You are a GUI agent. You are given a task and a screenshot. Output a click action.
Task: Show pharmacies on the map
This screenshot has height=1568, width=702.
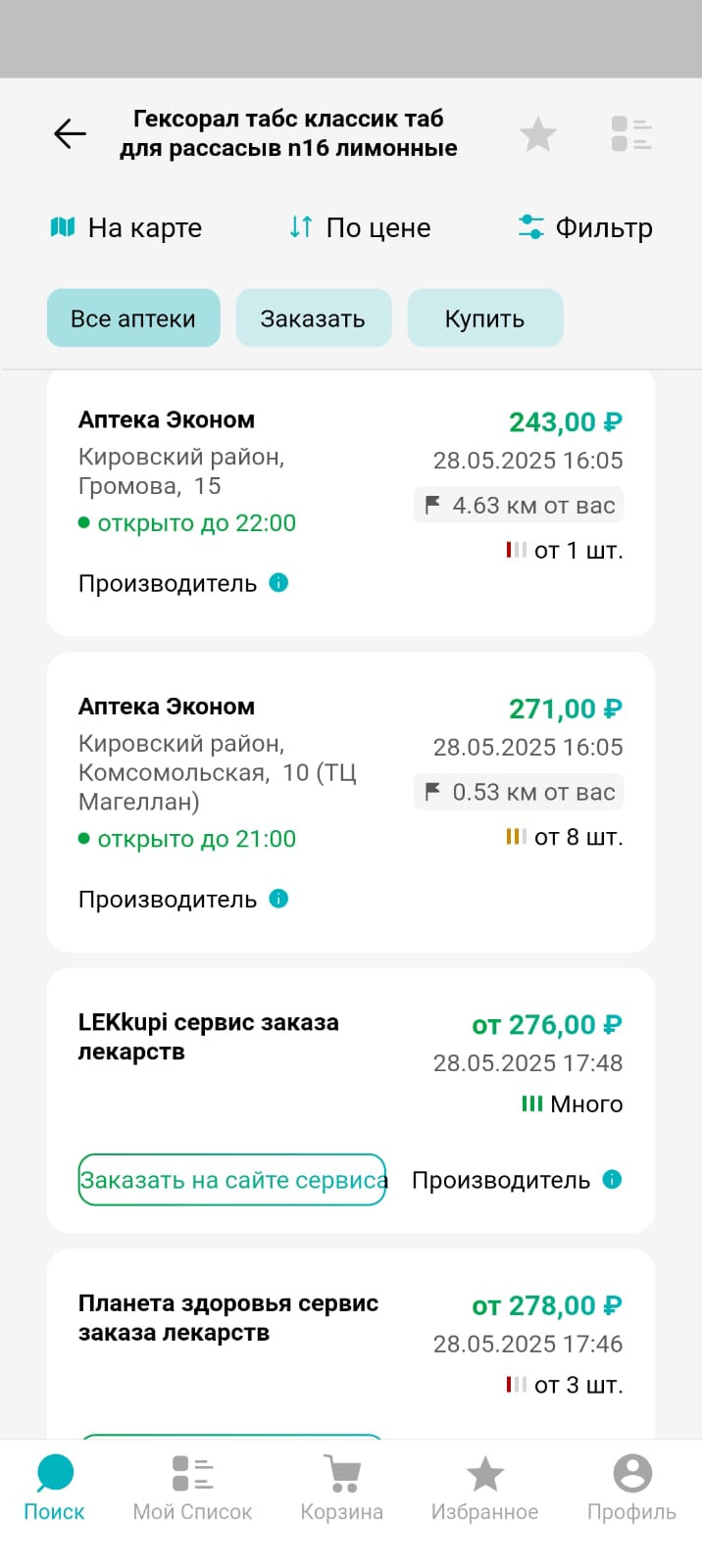pos(125,227)
